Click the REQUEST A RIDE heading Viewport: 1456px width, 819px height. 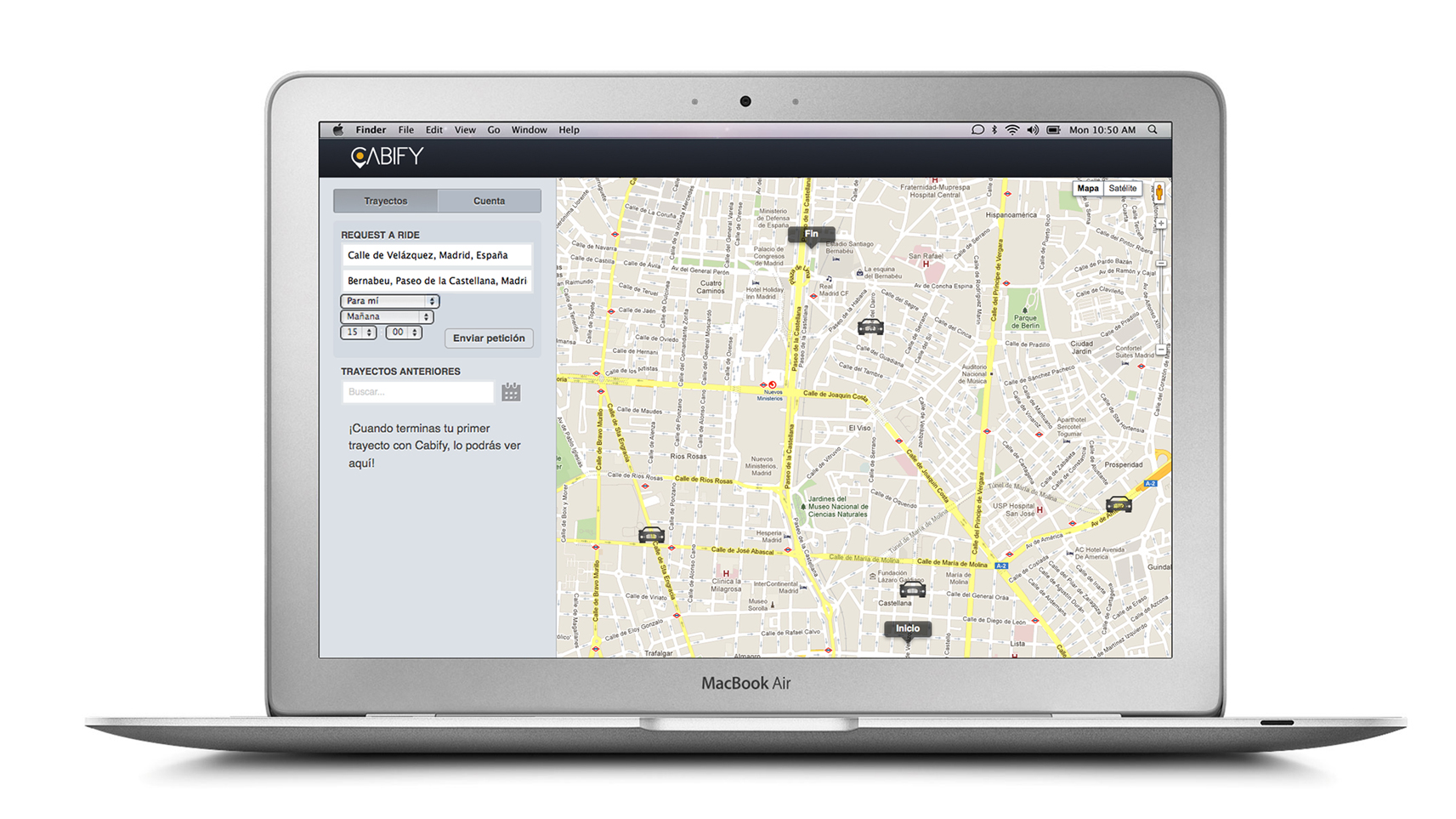(380, 235)
